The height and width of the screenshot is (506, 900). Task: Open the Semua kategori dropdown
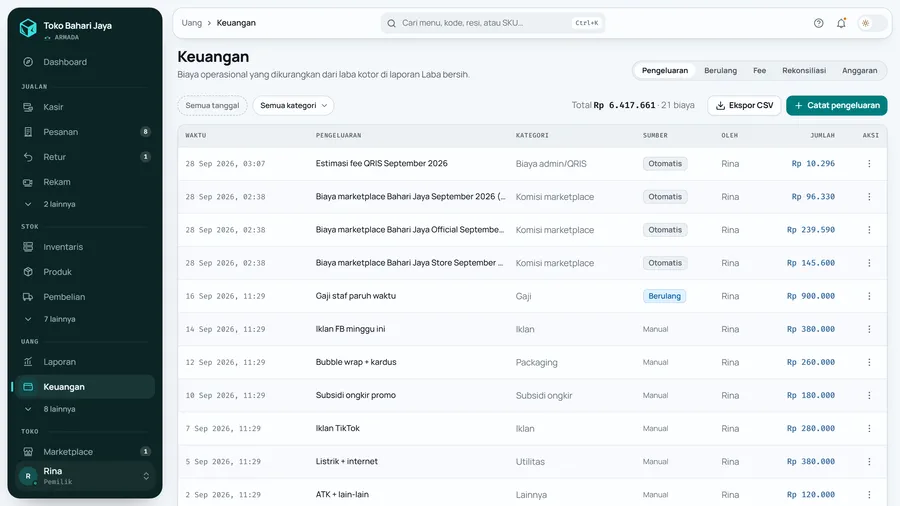(293, 106)
